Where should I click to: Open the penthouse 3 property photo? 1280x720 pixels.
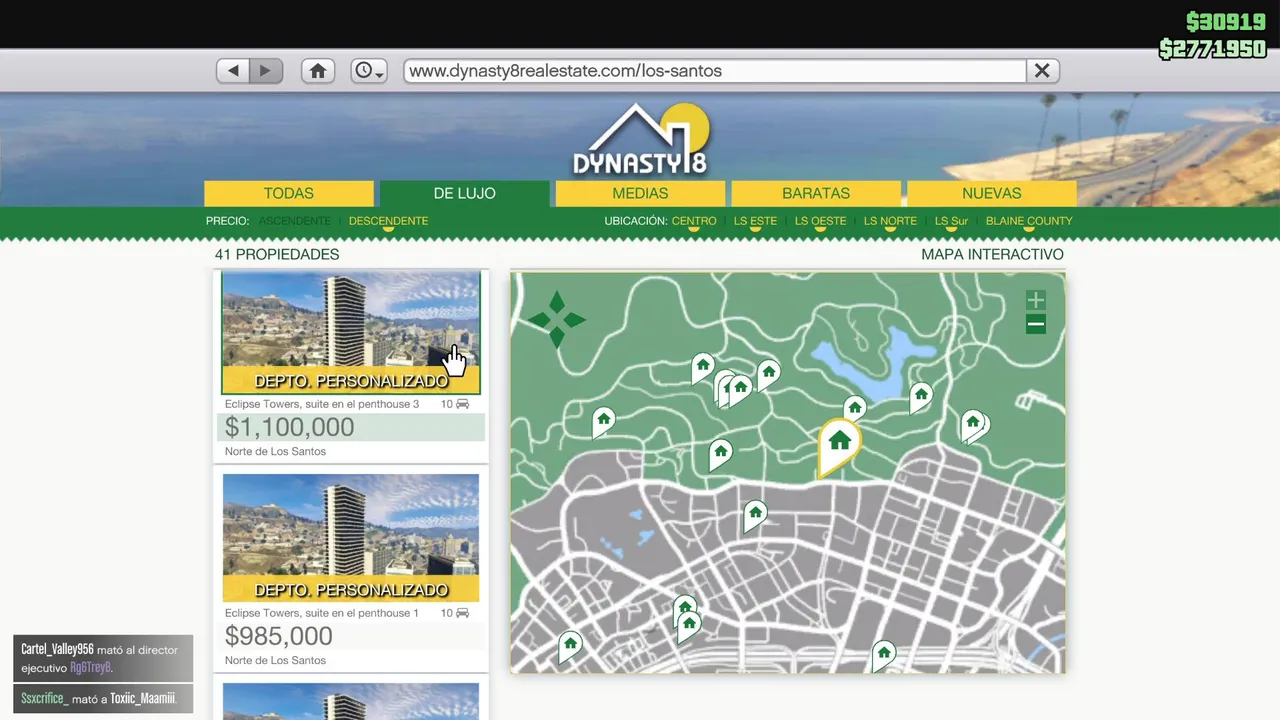351,333
